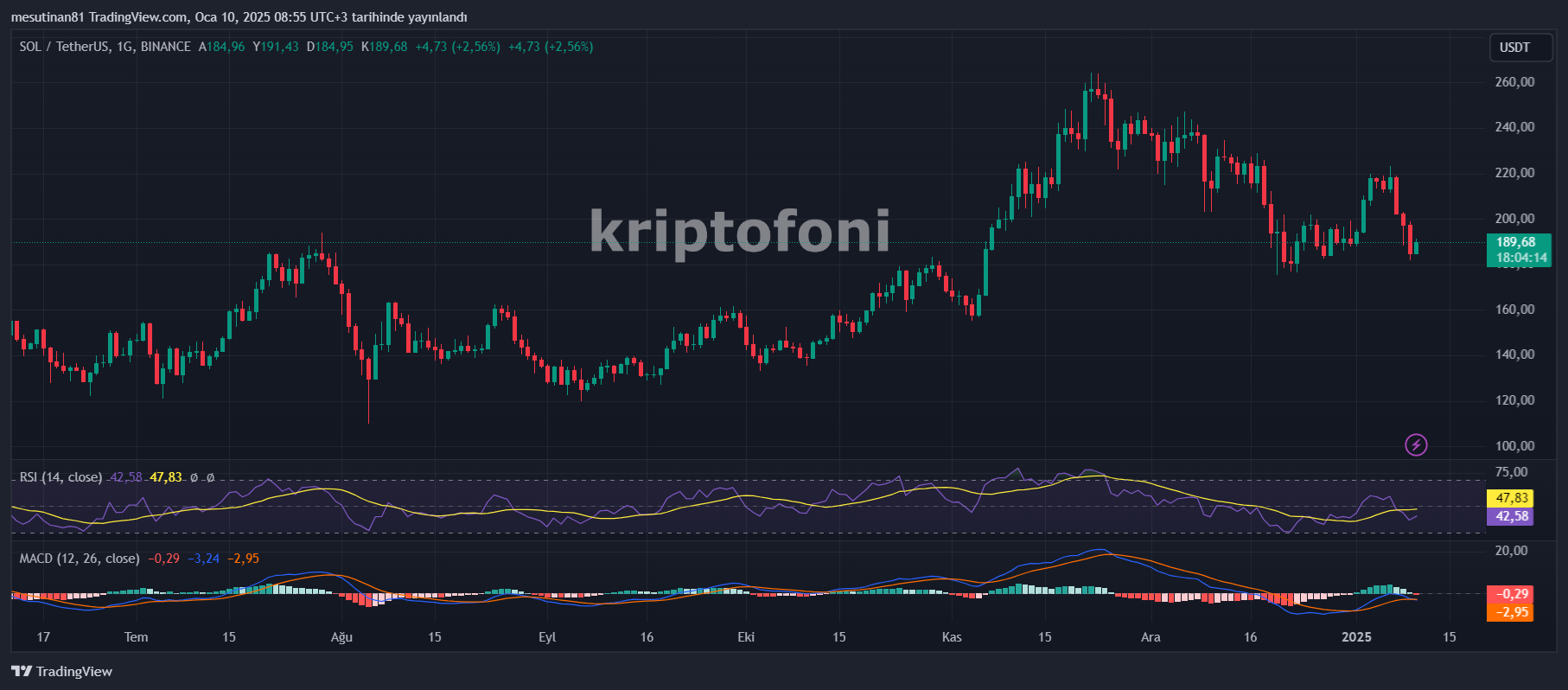
Task: Click the purple lightning bolt icon
Action: click(1416, 445)
